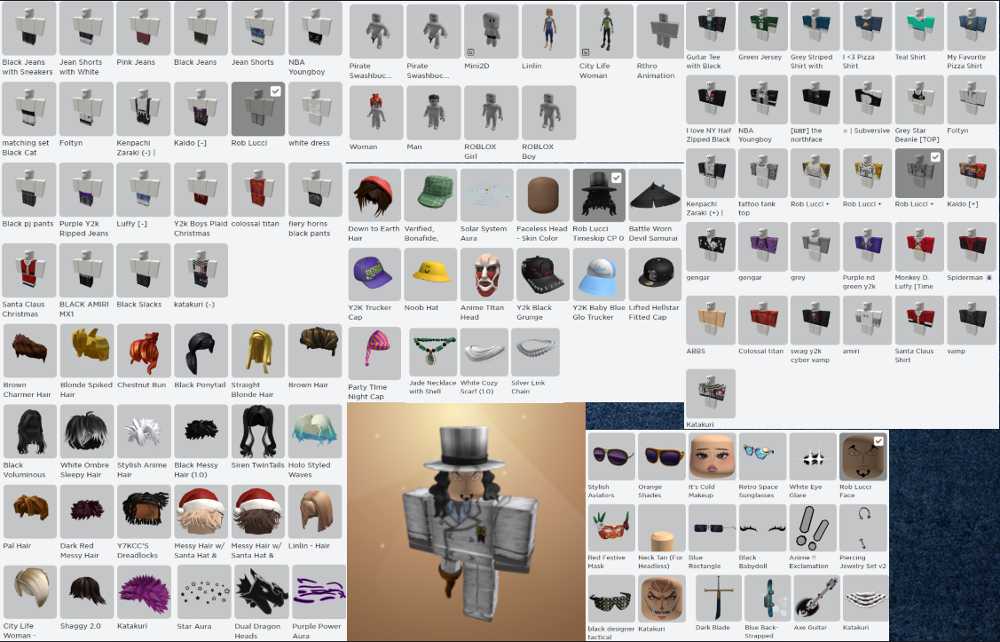Viewport: 1000px width, 642px height.
Task: Choose the Blonde Spiked Hair item
Action: tap(86, 351)
